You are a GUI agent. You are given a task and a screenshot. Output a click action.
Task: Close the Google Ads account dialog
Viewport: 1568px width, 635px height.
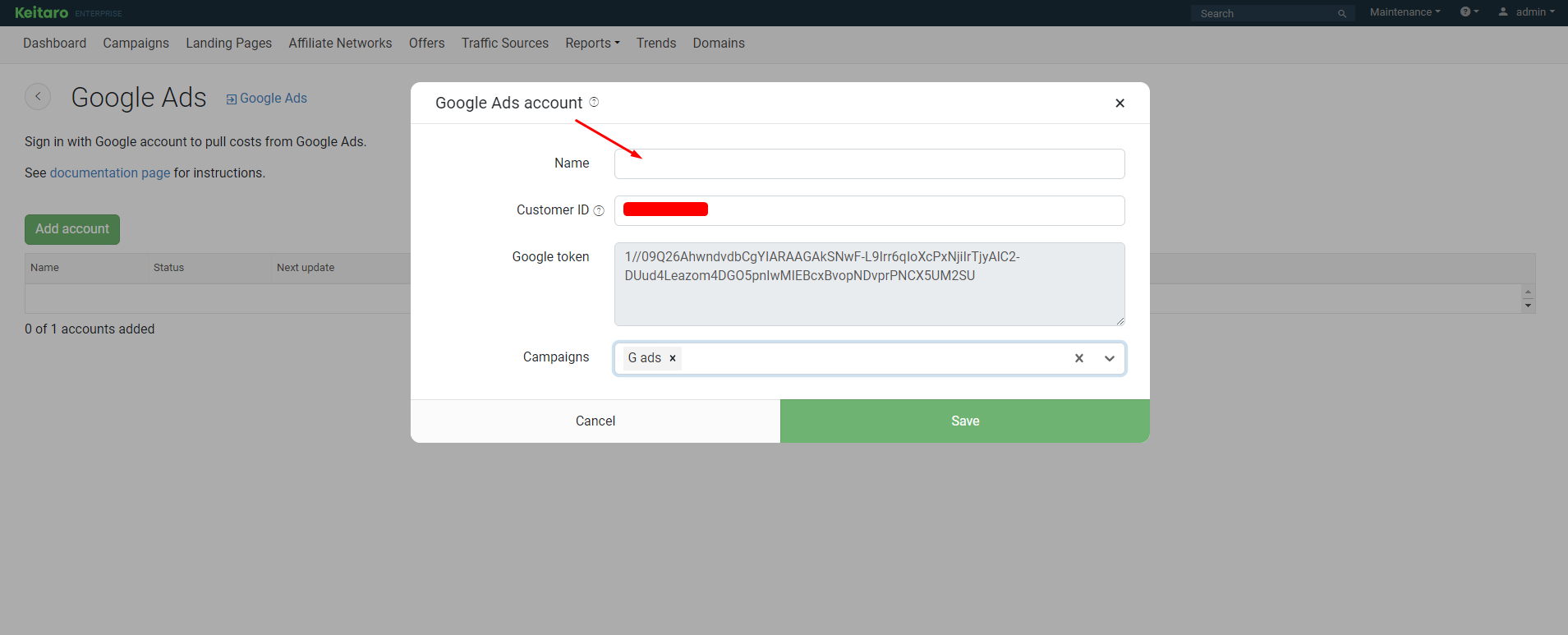coord(1120,103)
